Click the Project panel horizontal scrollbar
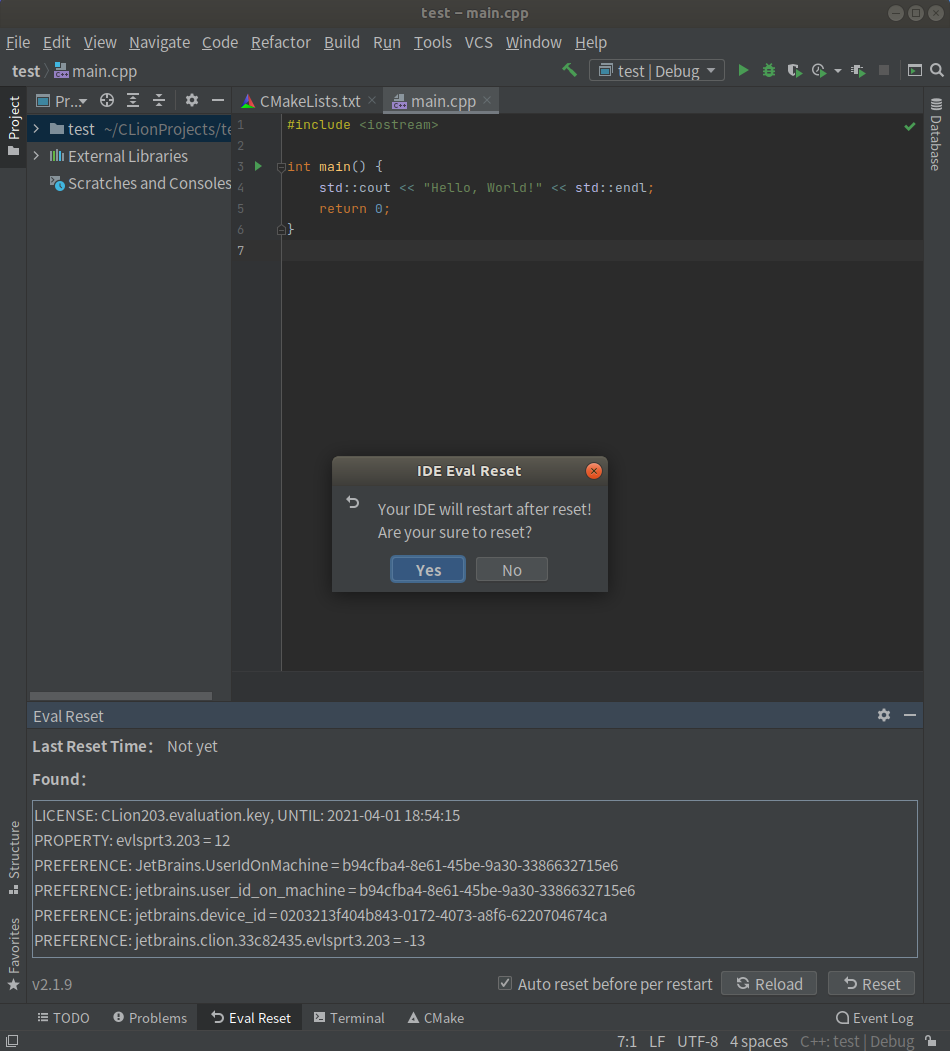 tap(121, 696)
